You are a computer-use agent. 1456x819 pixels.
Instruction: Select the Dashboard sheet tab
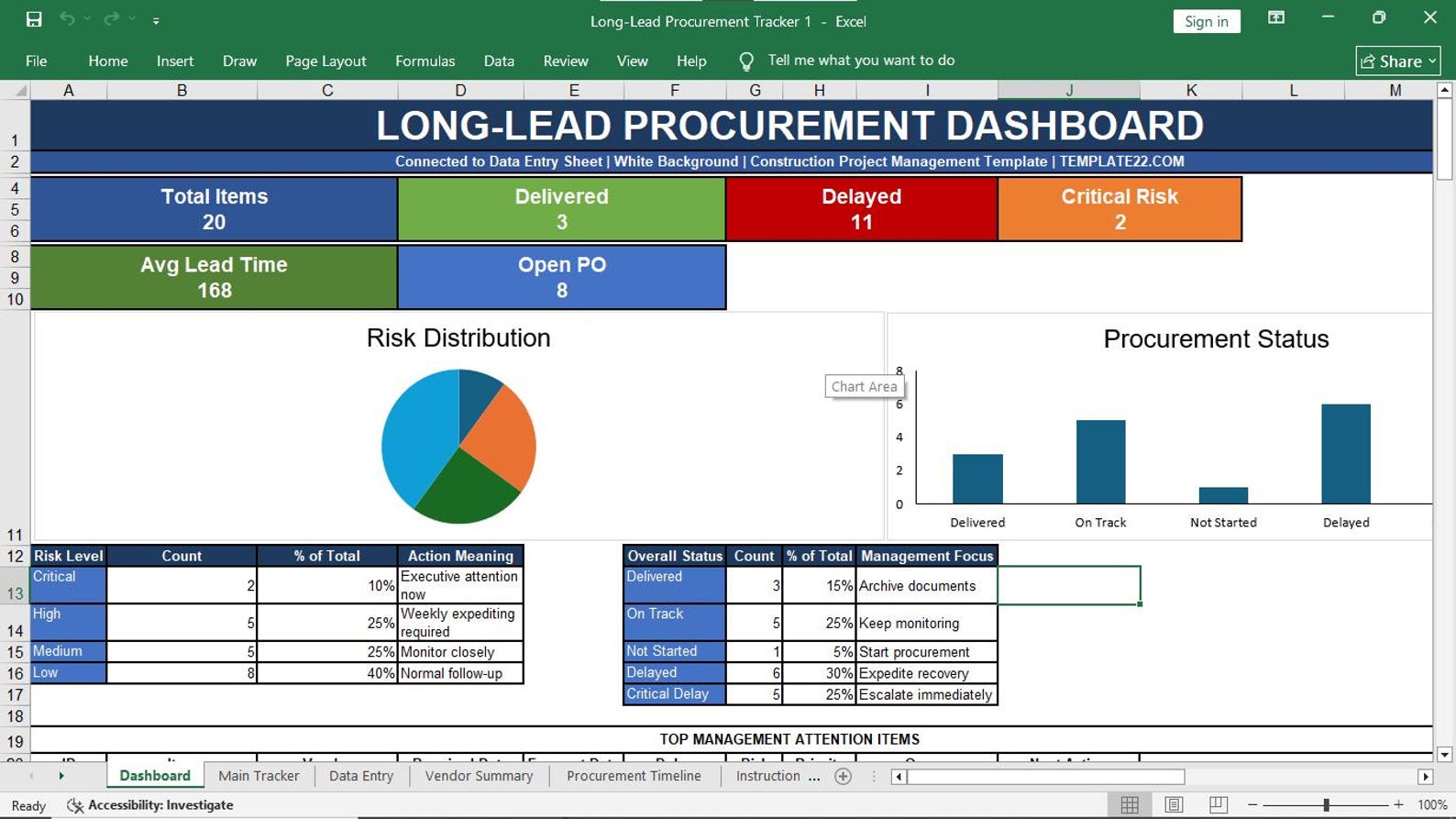pyautogui.click(x=155, y=776)
